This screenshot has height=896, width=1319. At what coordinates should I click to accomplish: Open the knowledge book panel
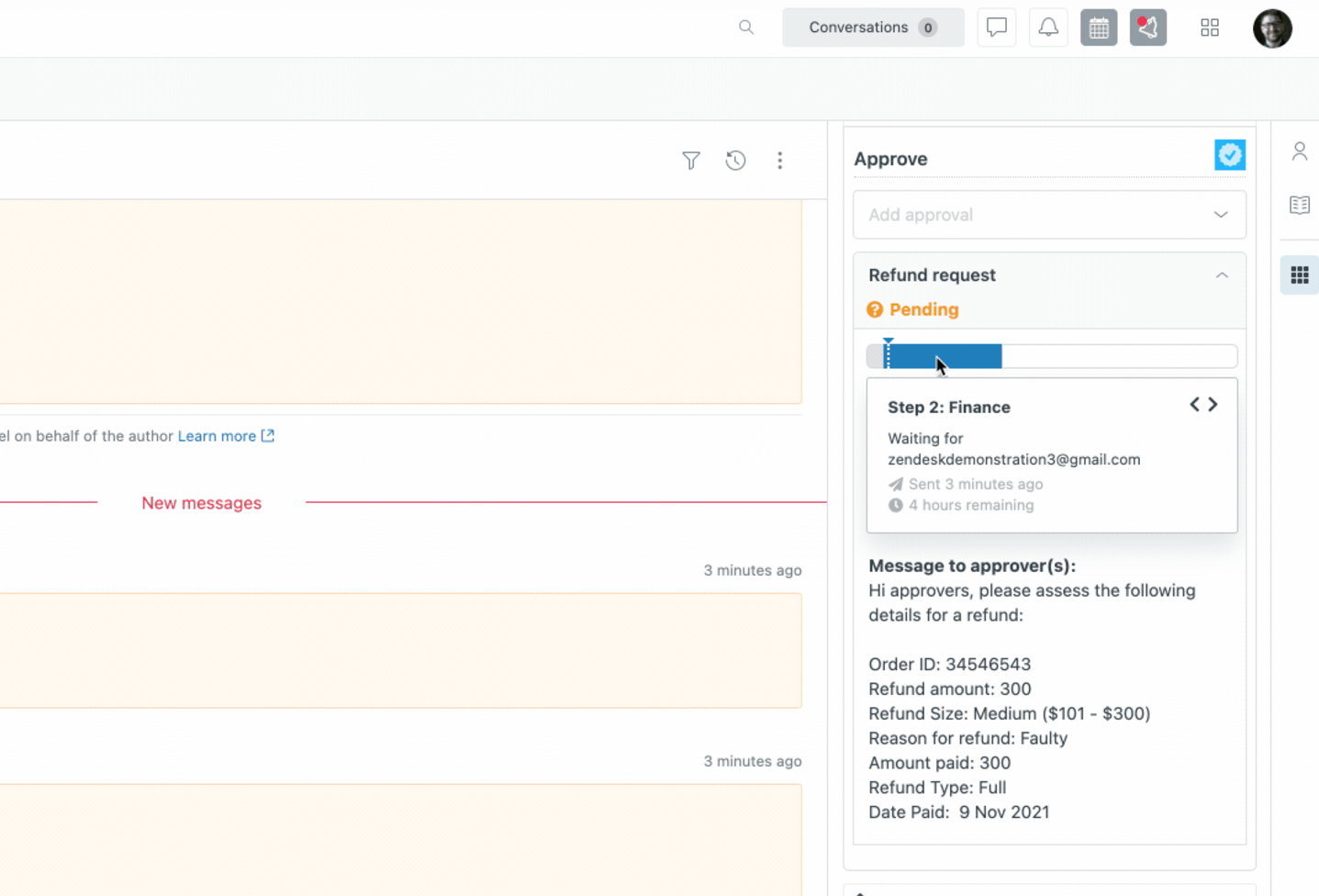(x=1299, y=204)
